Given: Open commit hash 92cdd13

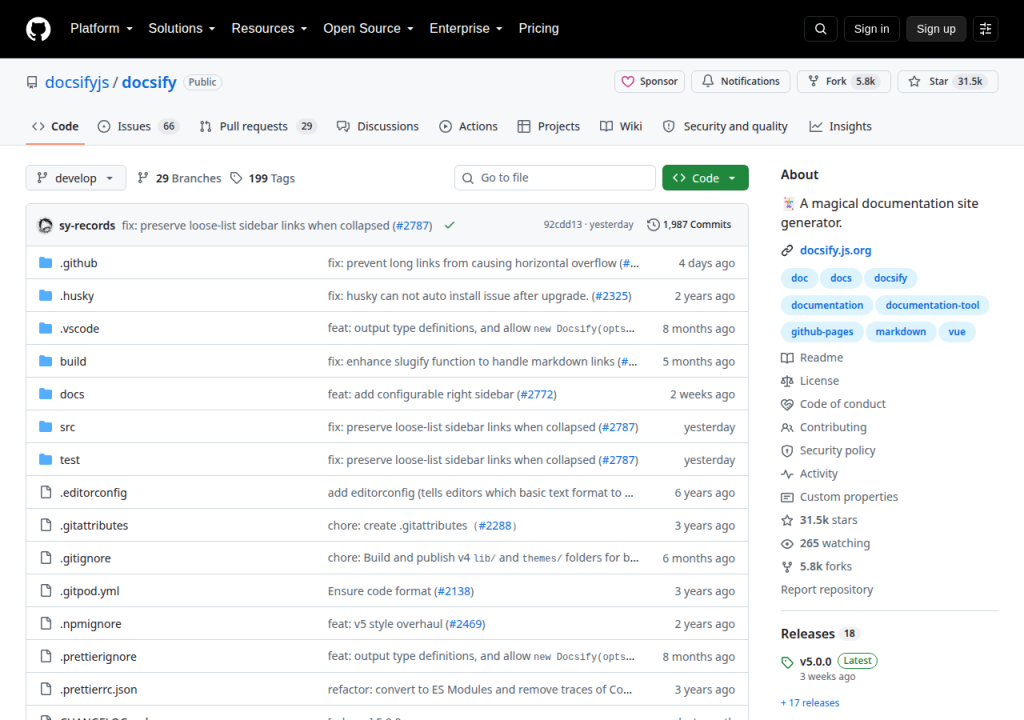Looking at the screenshot, I should 562,225.
